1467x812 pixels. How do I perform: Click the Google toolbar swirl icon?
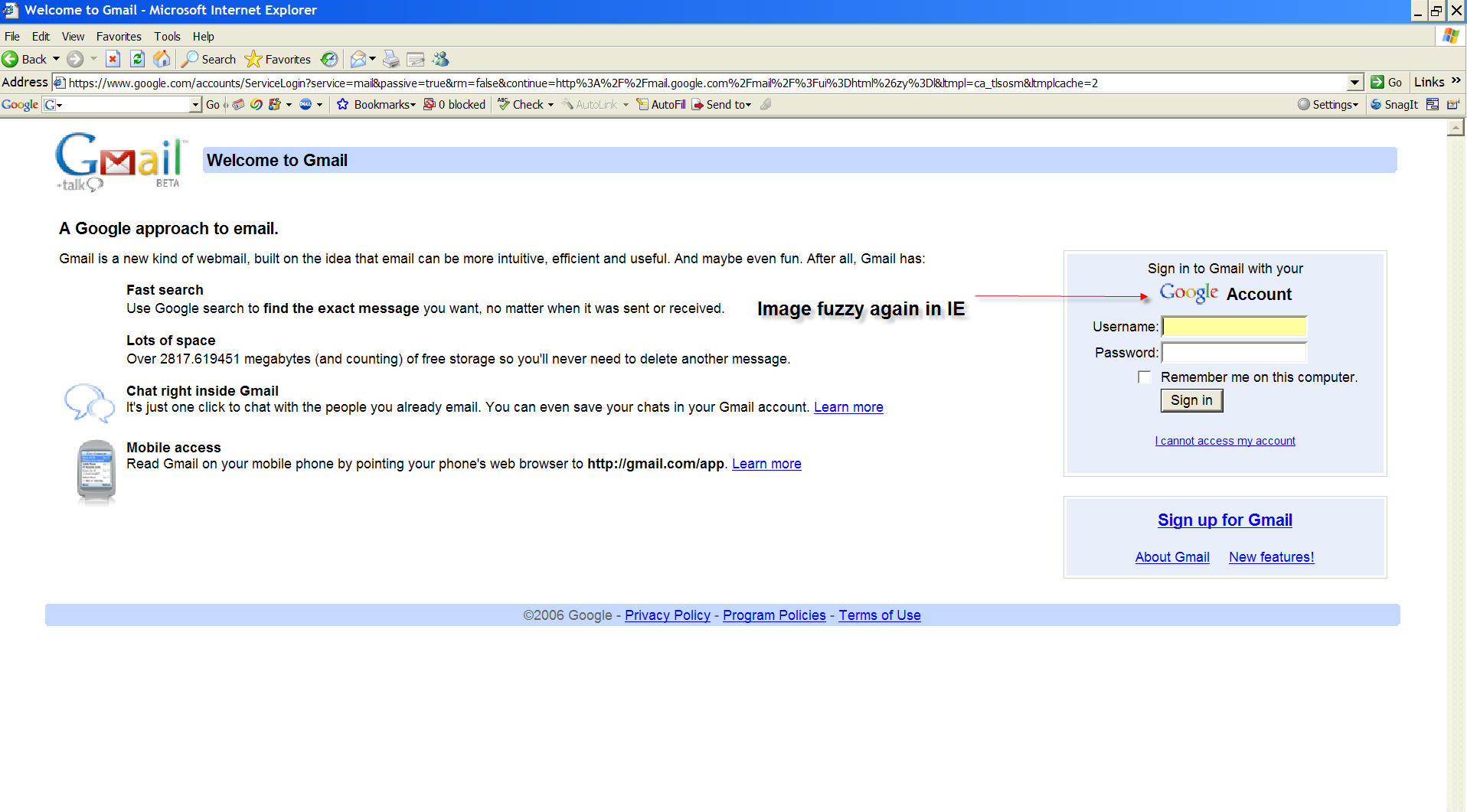256,104
